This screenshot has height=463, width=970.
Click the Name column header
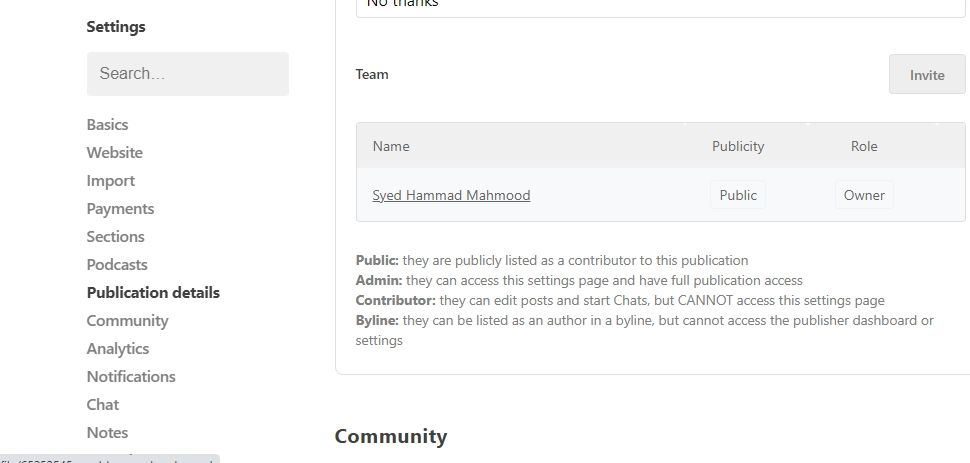point(391,146)
